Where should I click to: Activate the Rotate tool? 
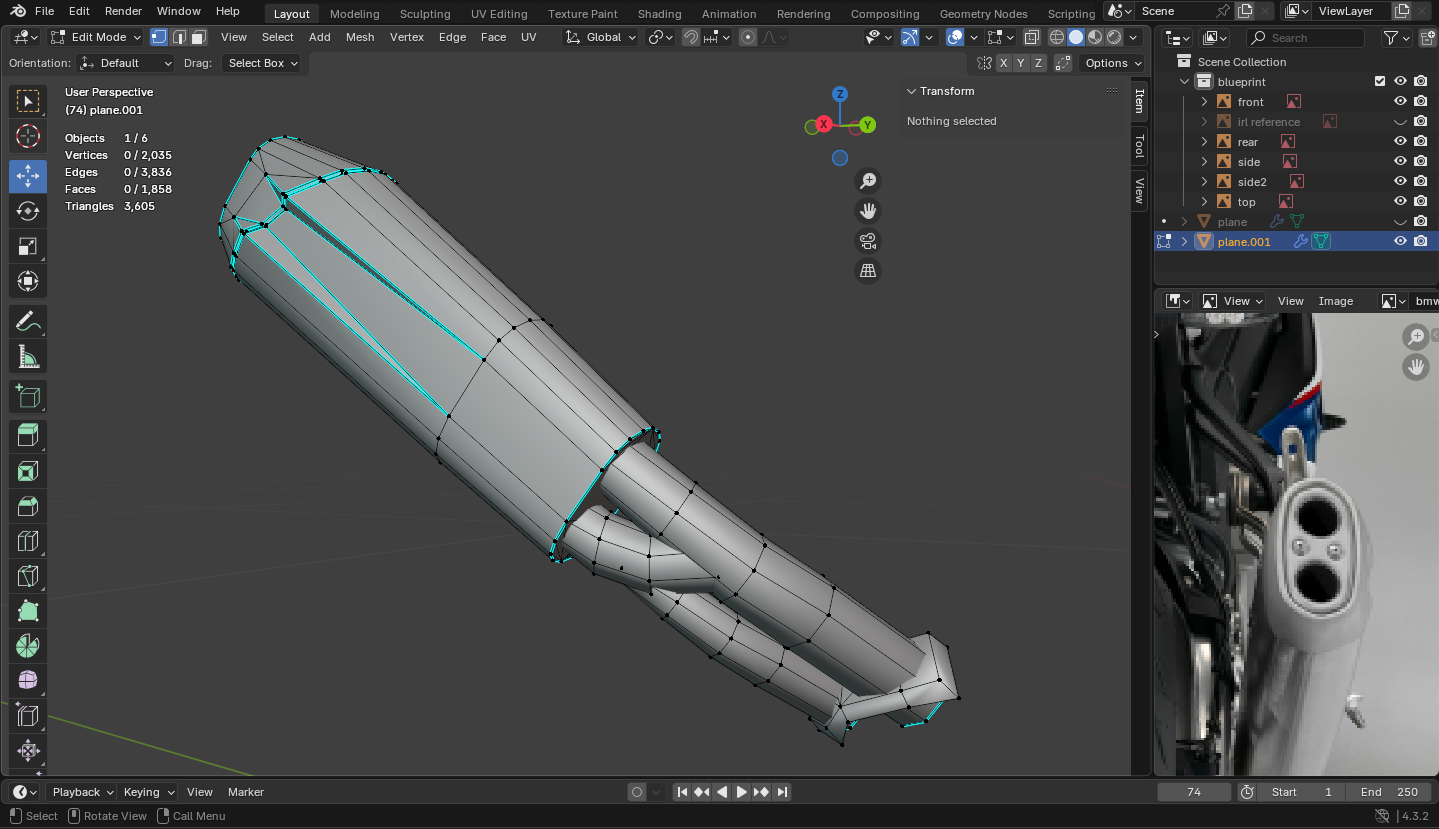pos(28,211)
